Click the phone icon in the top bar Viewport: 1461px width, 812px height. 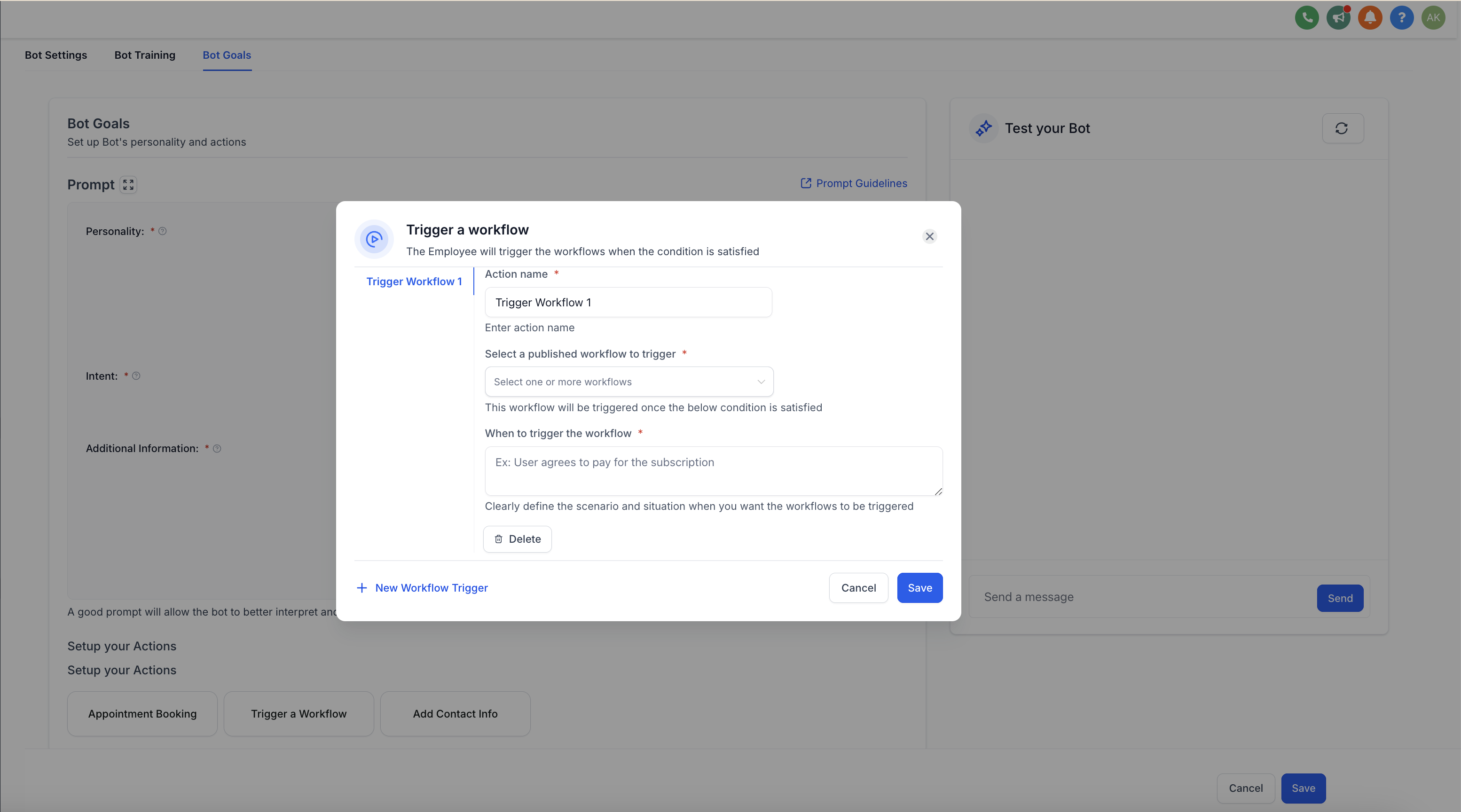(1307, 17)
